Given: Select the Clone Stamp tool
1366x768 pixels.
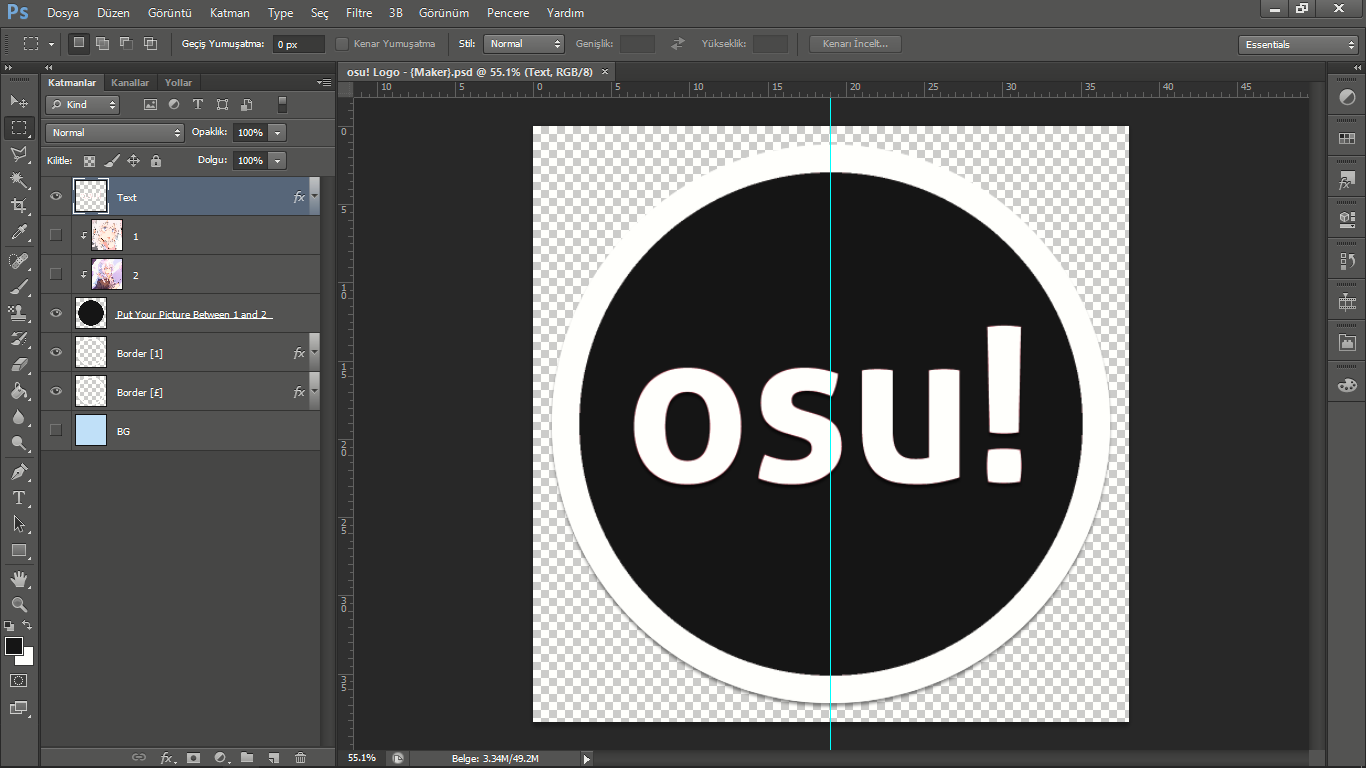Looking at the screenshot, I should (x=19, y=313).
